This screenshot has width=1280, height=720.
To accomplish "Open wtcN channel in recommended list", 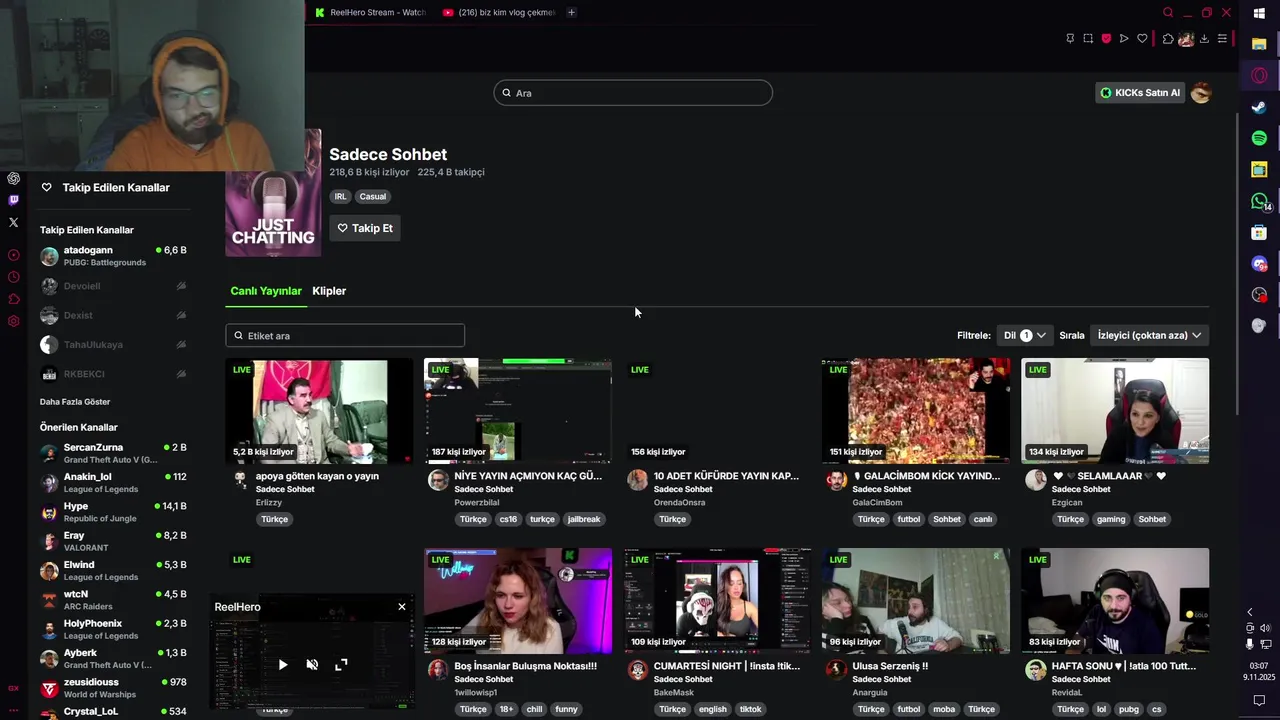I will (x=113, y=600).
